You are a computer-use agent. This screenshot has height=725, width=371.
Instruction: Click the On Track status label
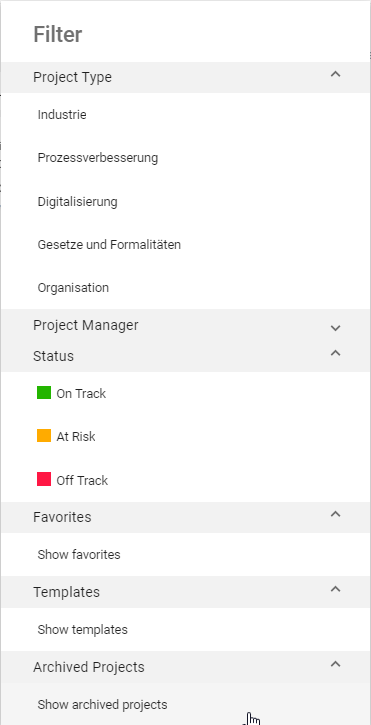click(x=81, y=393)
